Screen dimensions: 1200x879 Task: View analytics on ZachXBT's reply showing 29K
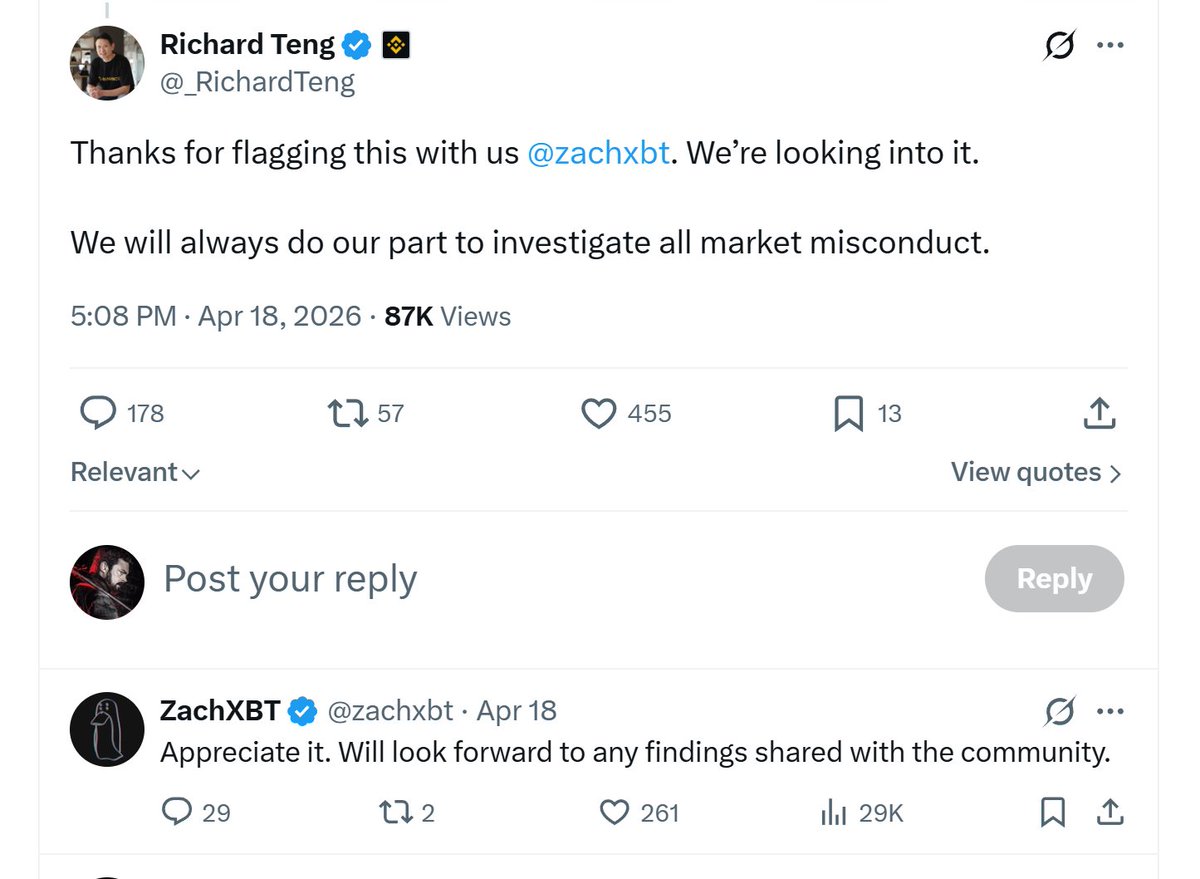[x=833, y=813]
